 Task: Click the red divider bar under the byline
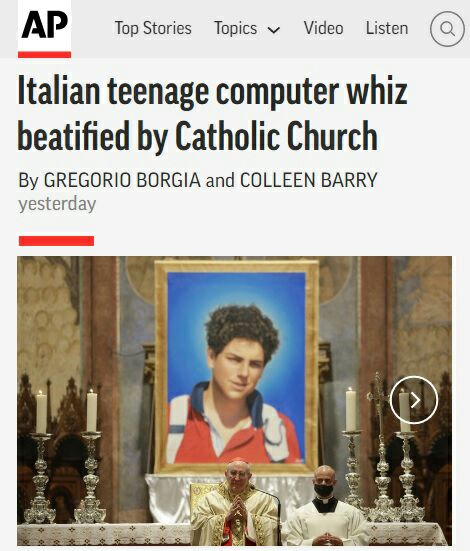pyautogui.click(x=56, y=241)
